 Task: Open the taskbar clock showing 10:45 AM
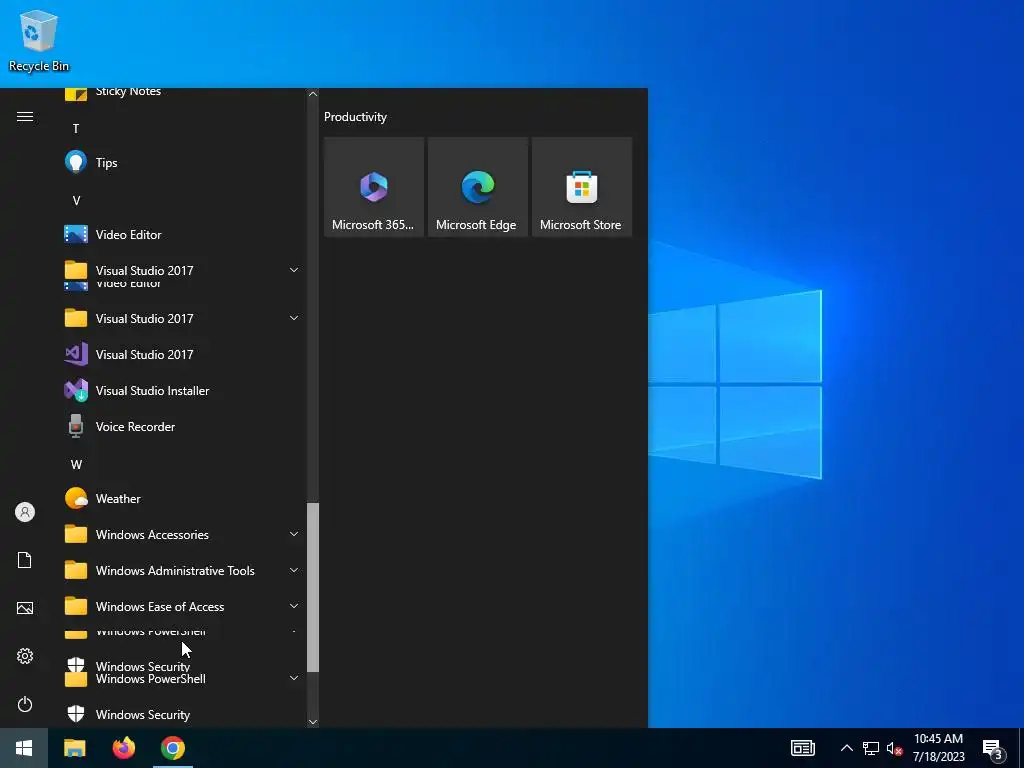click(938, 748)
